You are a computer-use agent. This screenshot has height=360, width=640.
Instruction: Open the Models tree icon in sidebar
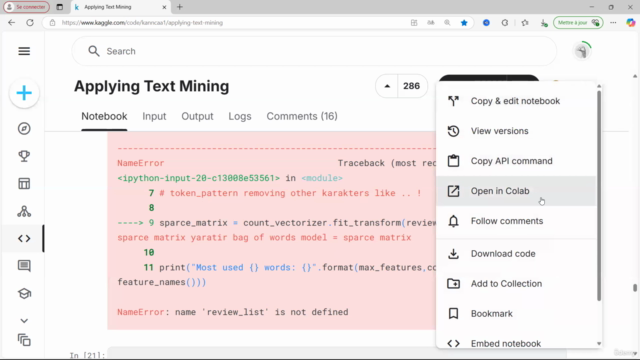[24, 211]
